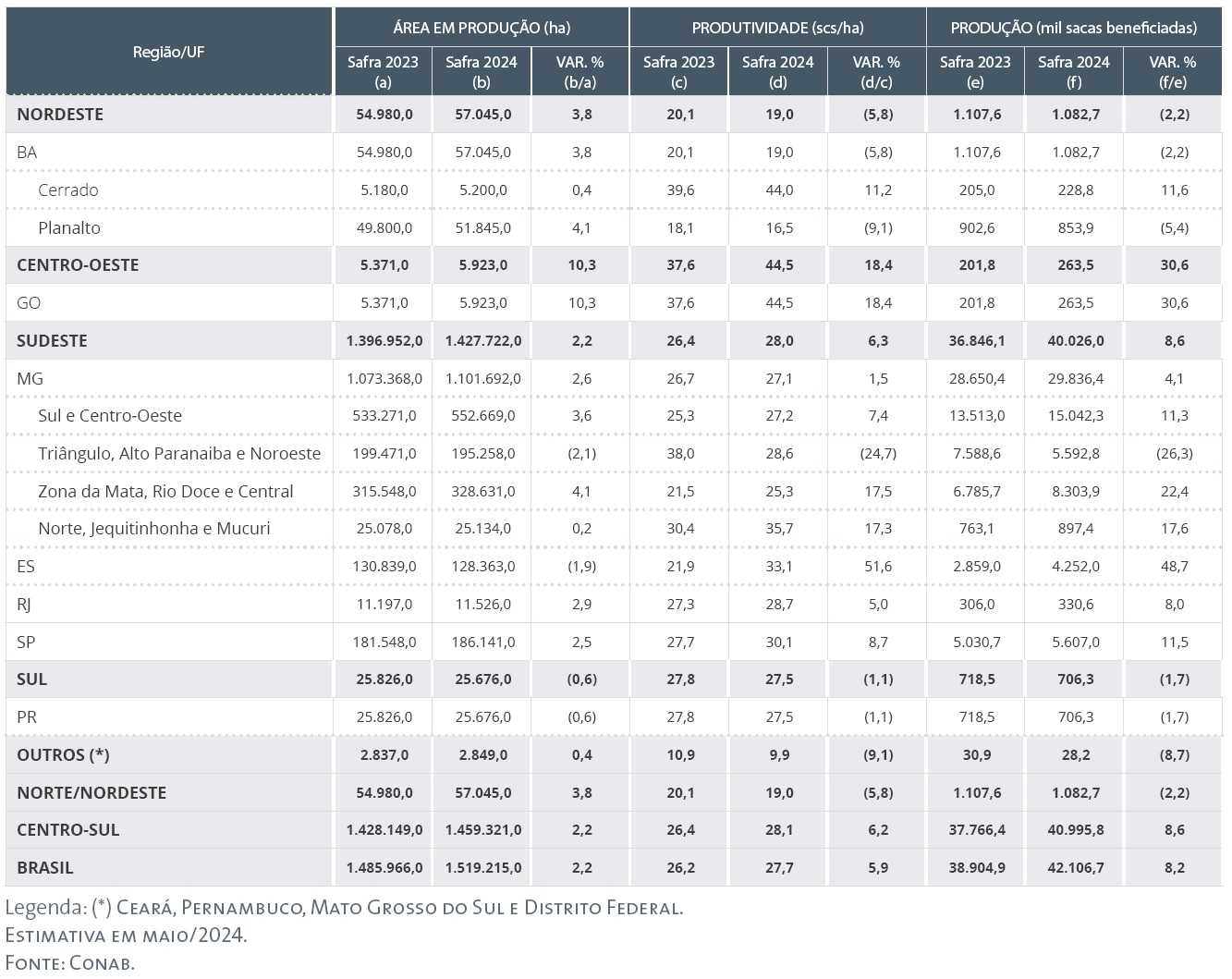The image size is (1232, 979).
Task: Select the OUTROS (*) row label
Action: tap(63, 755)
